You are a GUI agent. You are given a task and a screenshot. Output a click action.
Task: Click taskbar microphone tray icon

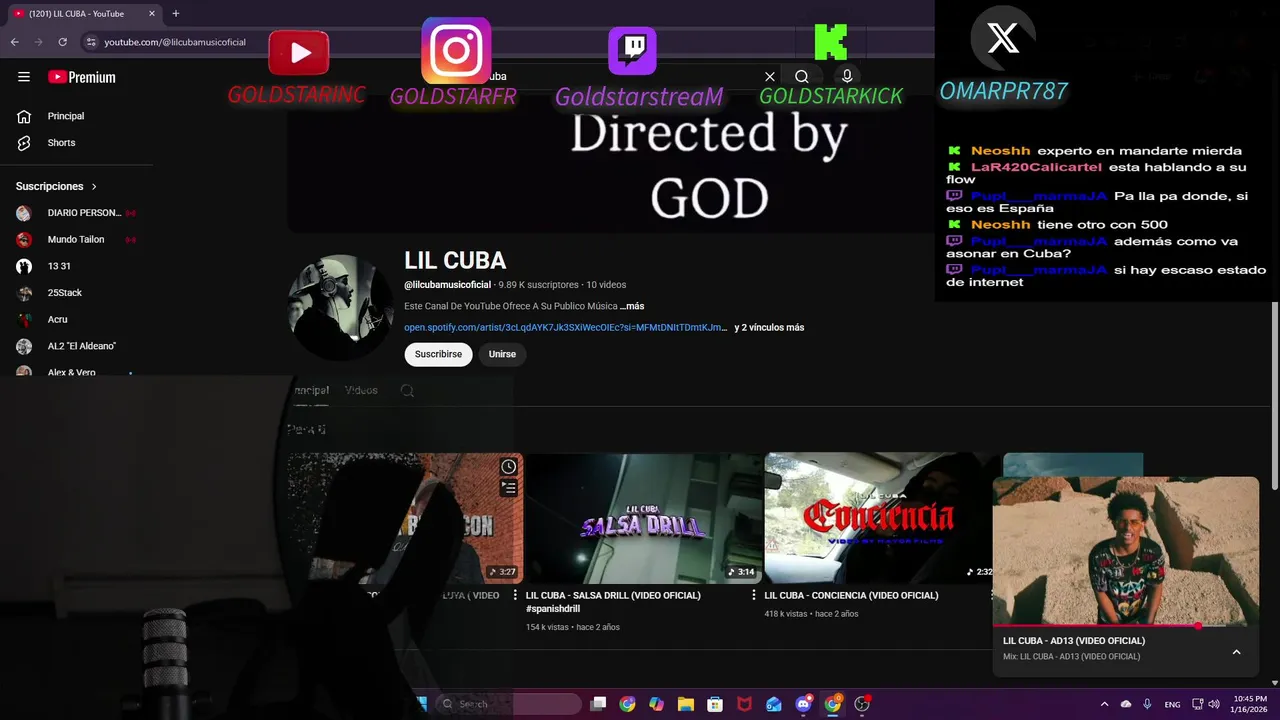pos(1147,704)
